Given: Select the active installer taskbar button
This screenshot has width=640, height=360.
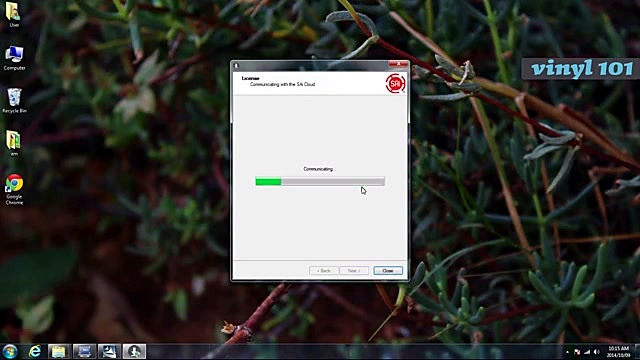Looking at the screenshot, I should coord(134,351).
